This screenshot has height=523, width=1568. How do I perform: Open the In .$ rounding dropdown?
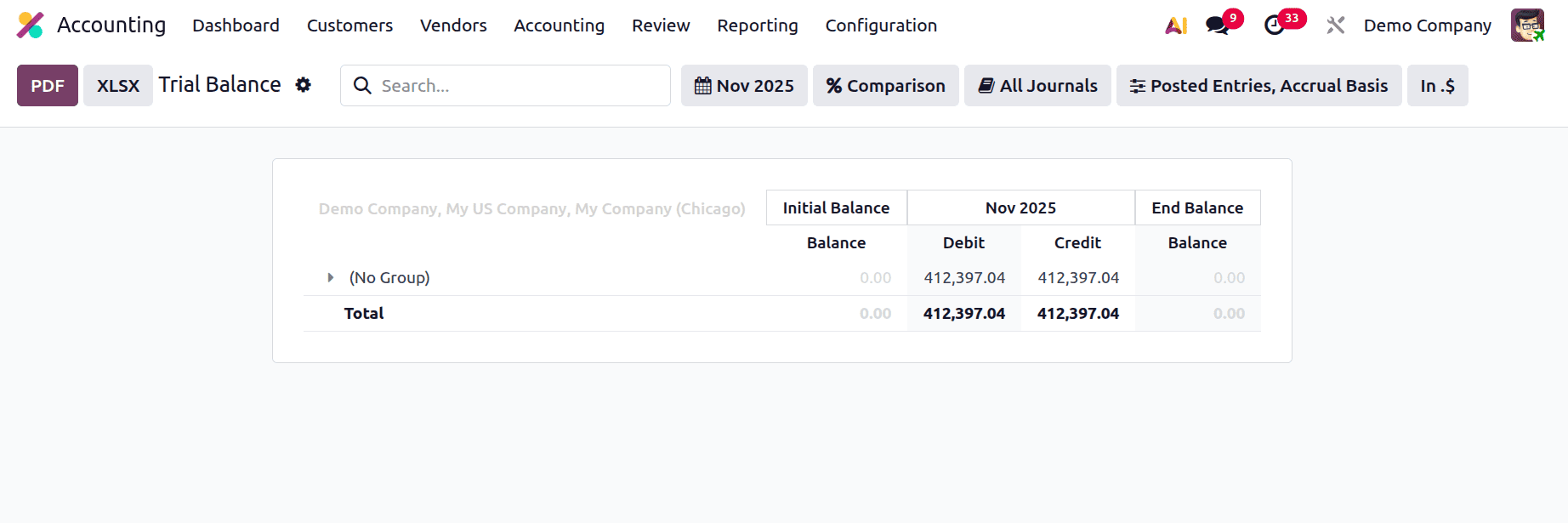pyautogui.click(x=1437, y=85)
